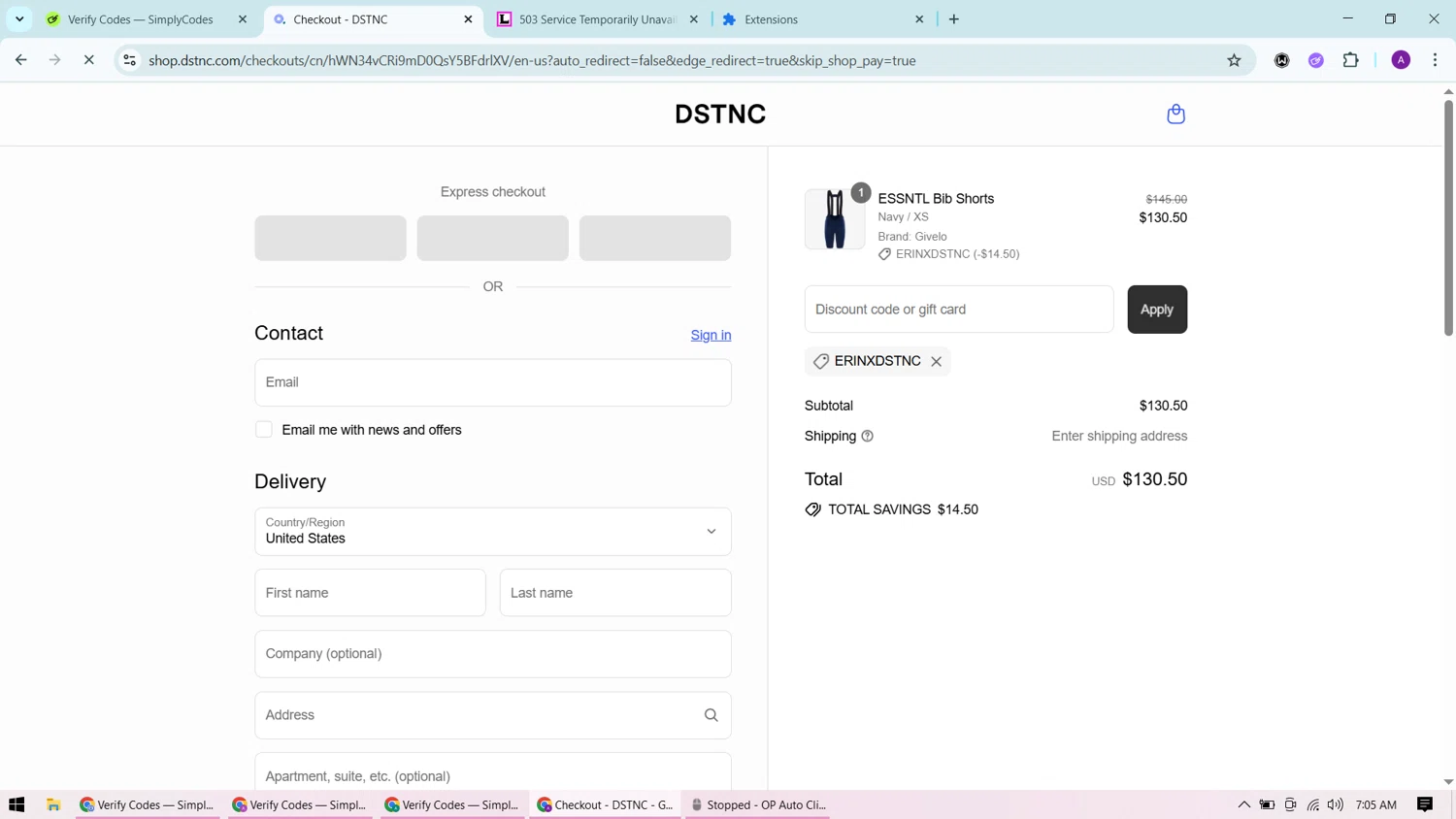Click the browser address bar URL

[532, 60]
